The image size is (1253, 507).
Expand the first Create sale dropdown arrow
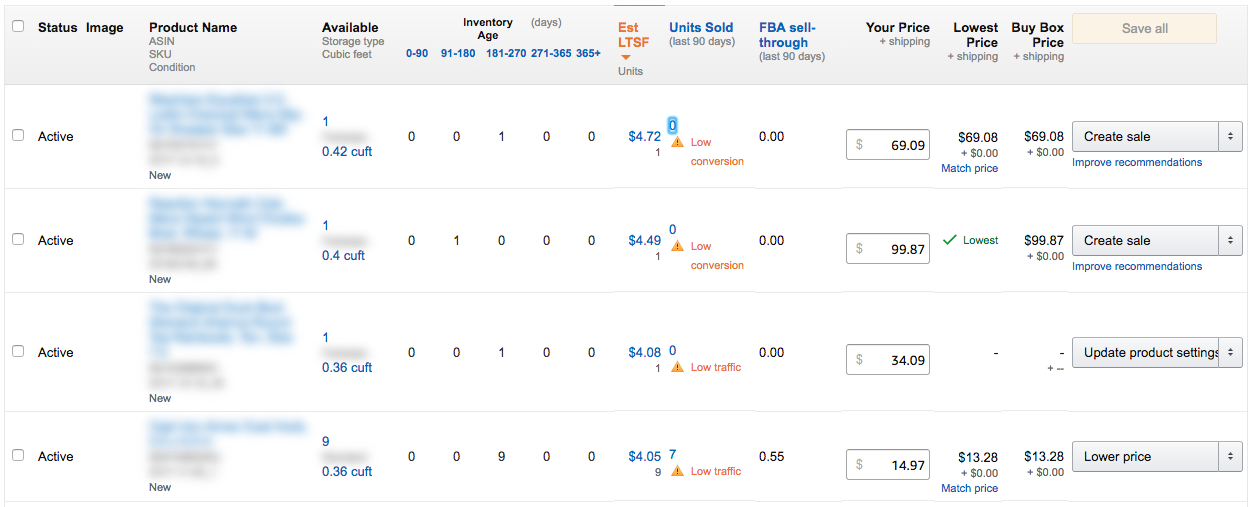coord(1230,136)
